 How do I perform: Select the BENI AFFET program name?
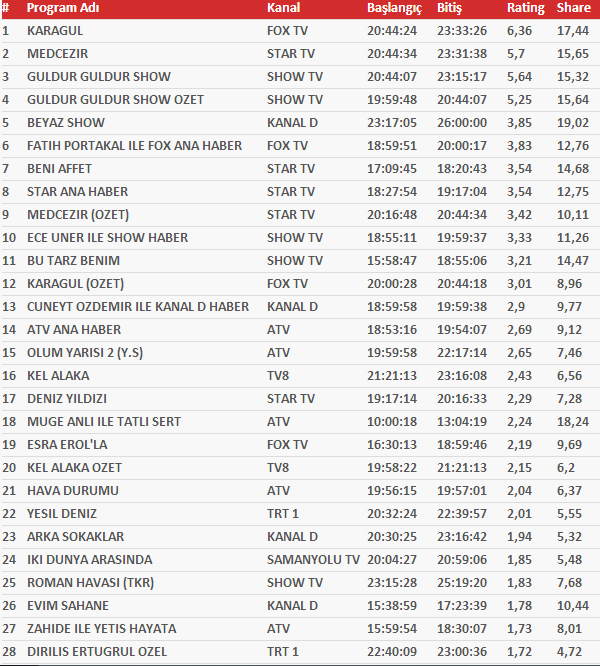[x=59, y=168]
